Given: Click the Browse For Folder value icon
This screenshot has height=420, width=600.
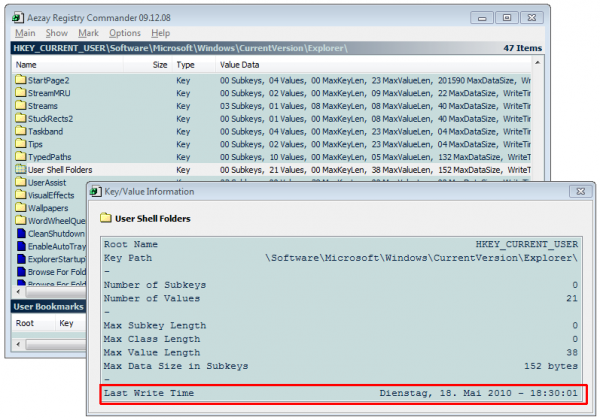Looking at the screenshot, I should tap(21, 272).
